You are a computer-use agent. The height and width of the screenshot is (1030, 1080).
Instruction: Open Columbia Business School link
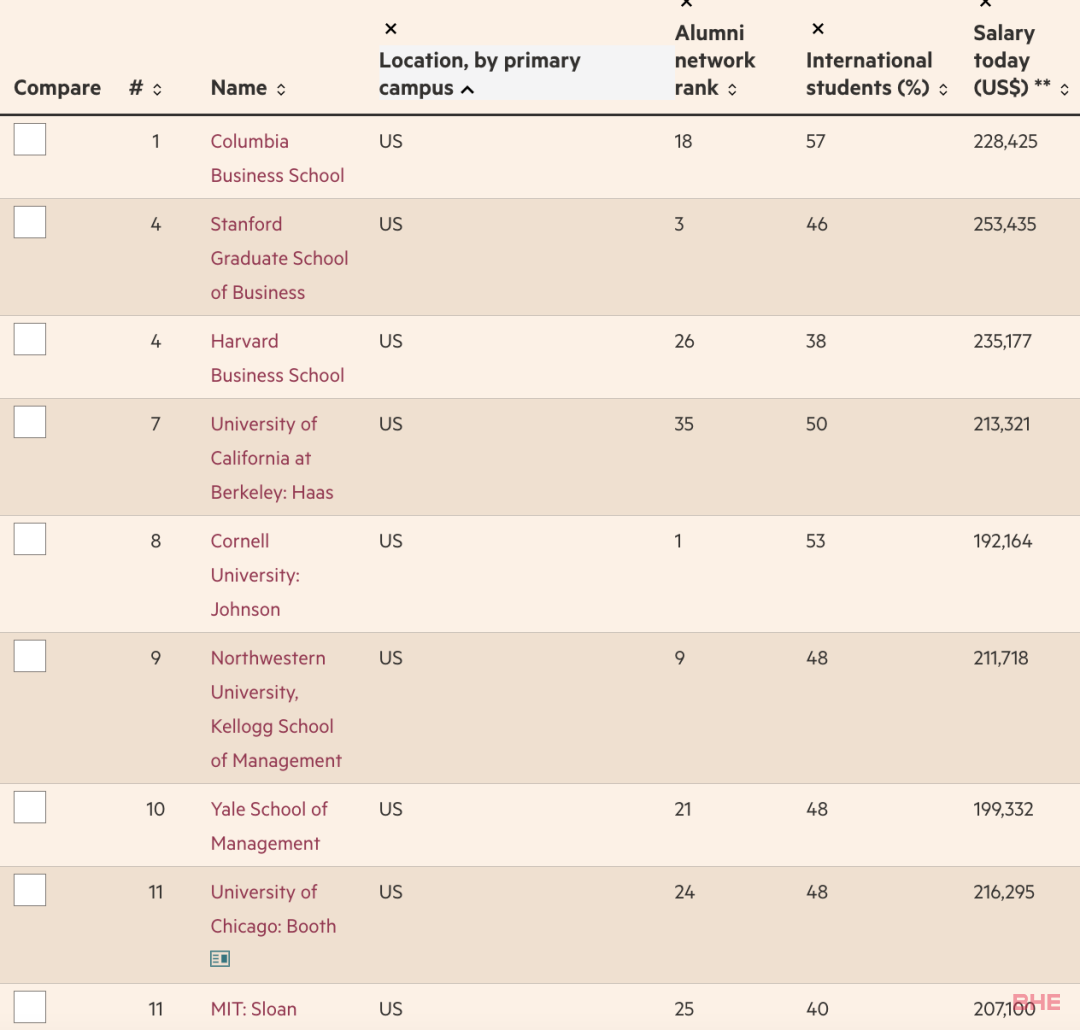[278, 158]
